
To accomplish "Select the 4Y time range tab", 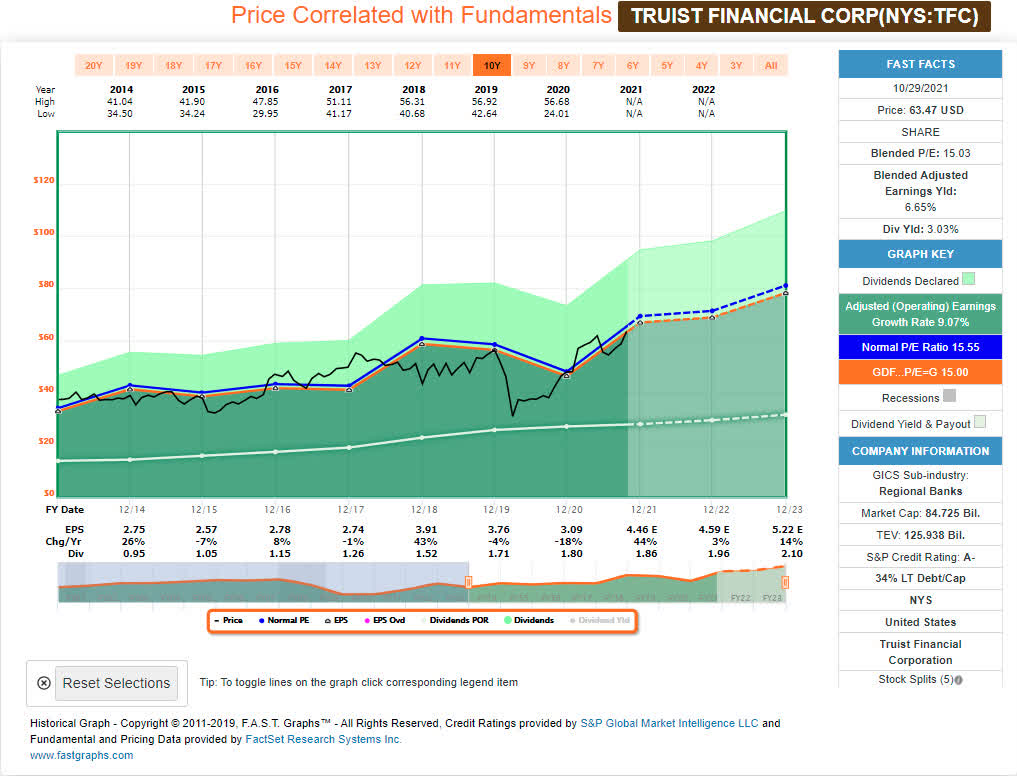I will pos(702,66).
